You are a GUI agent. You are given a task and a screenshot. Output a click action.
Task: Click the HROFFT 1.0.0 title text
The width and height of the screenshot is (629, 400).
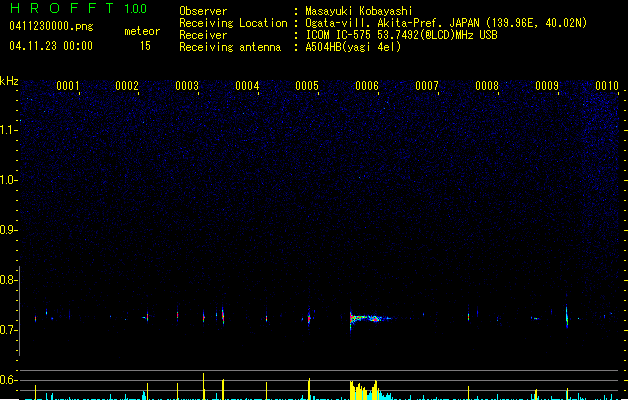coord(79,8)
